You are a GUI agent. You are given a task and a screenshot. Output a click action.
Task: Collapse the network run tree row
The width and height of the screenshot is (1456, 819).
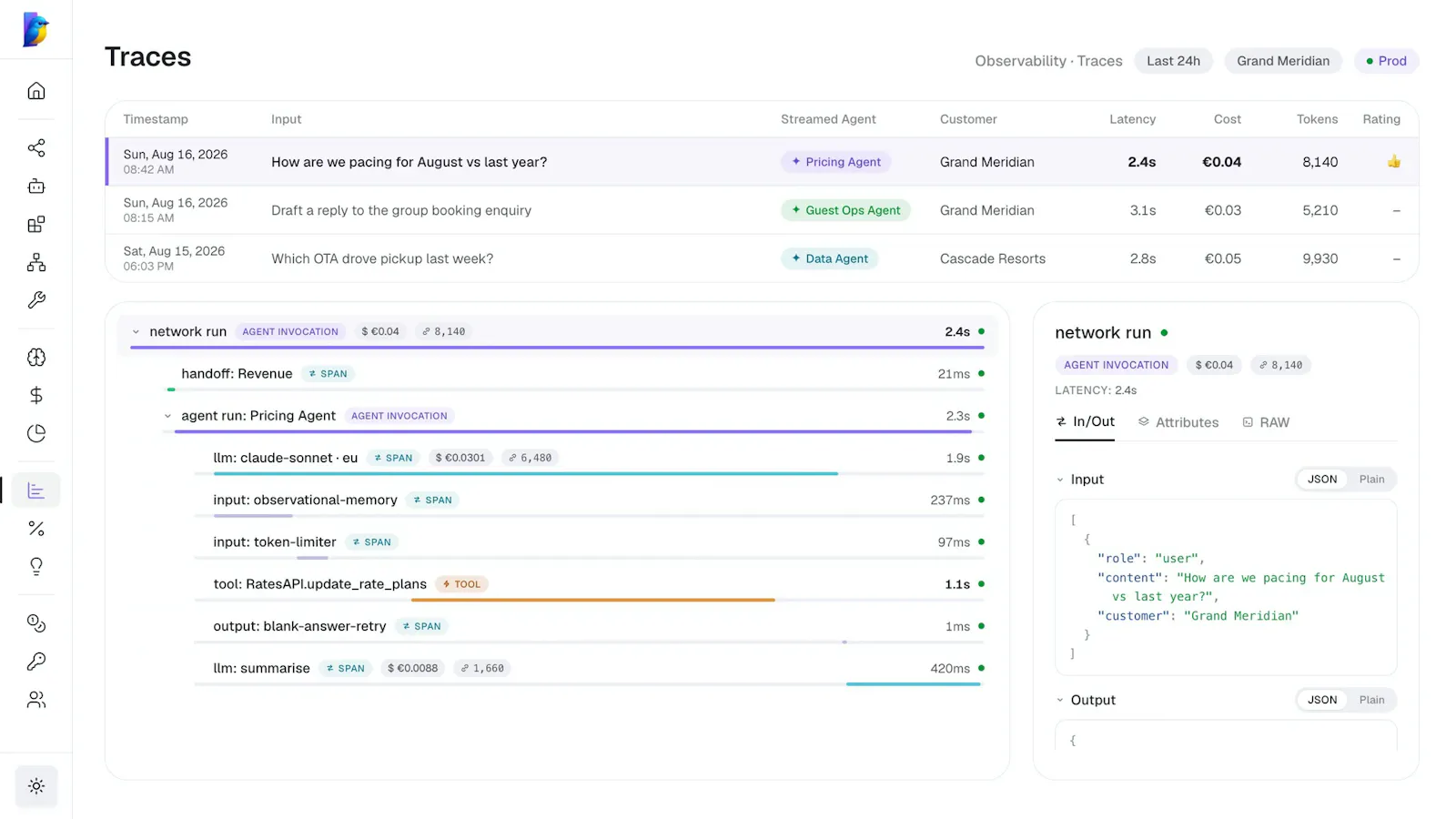pos(136,332)
